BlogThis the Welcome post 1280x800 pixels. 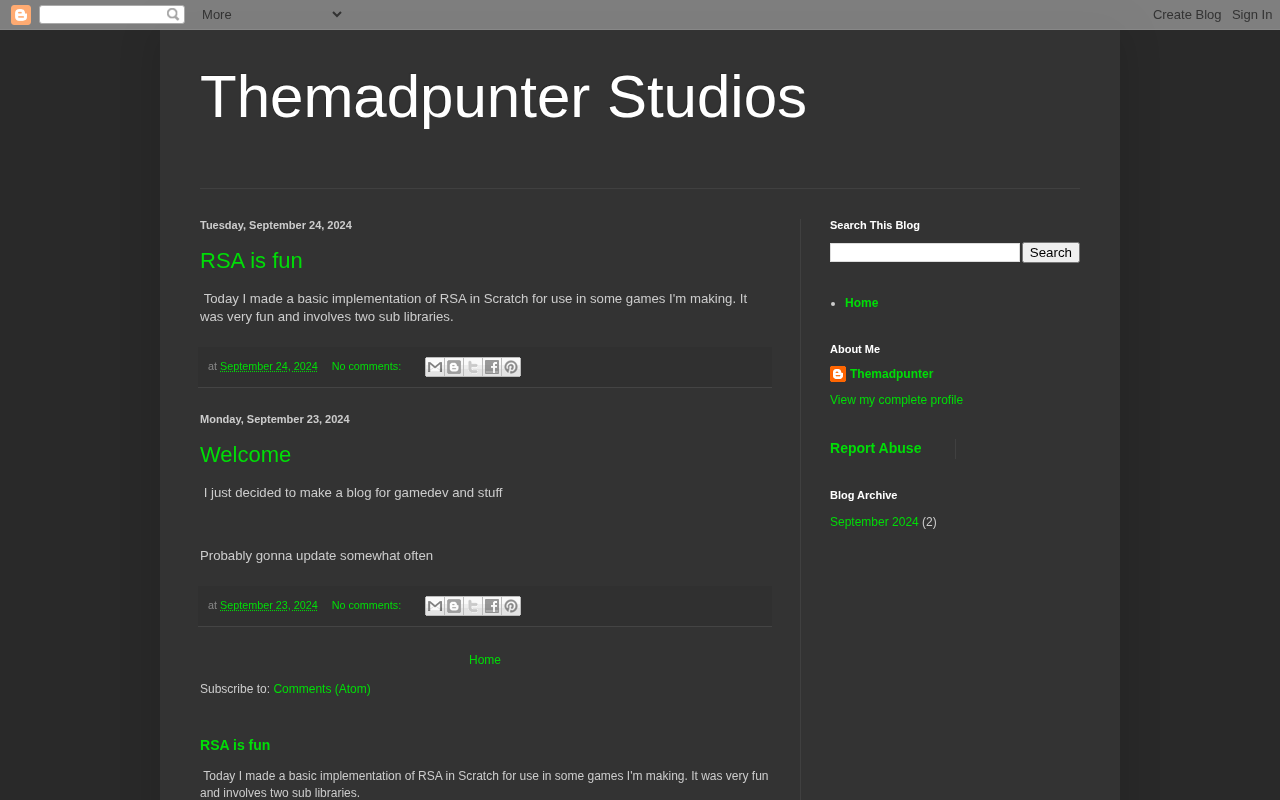[454, 606]
